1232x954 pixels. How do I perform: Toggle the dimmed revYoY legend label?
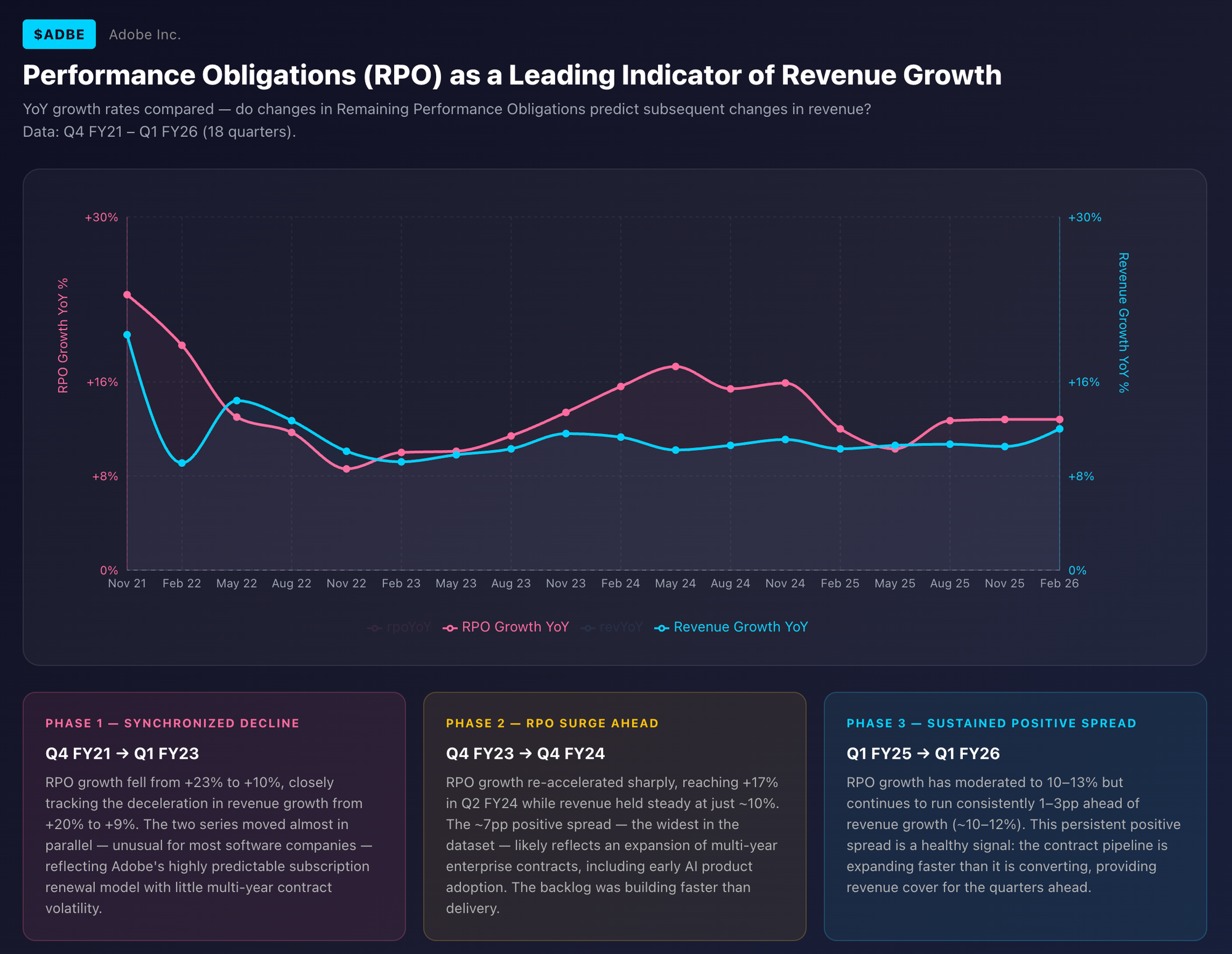620,627
